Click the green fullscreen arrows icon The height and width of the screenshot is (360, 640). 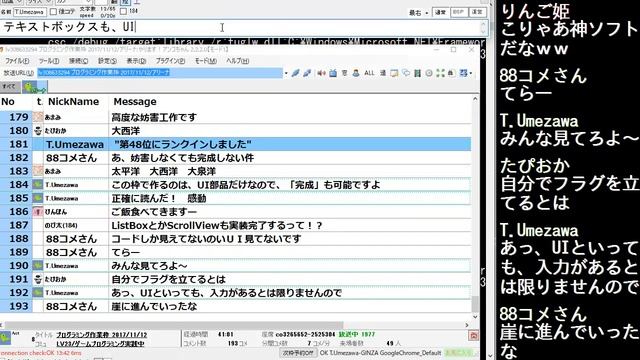440,73
